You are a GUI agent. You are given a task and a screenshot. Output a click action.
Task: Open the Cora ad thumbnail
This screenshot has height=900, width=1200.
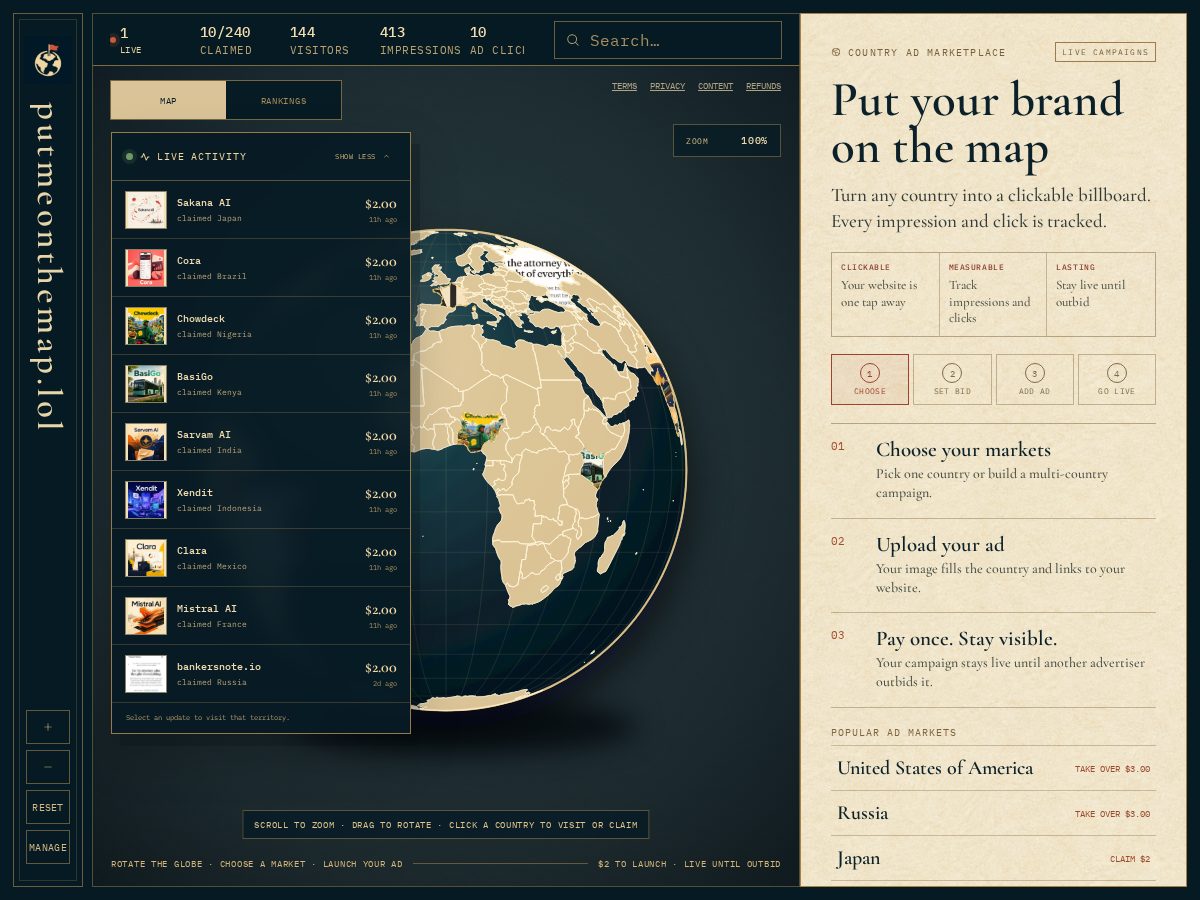click(146, 268)
